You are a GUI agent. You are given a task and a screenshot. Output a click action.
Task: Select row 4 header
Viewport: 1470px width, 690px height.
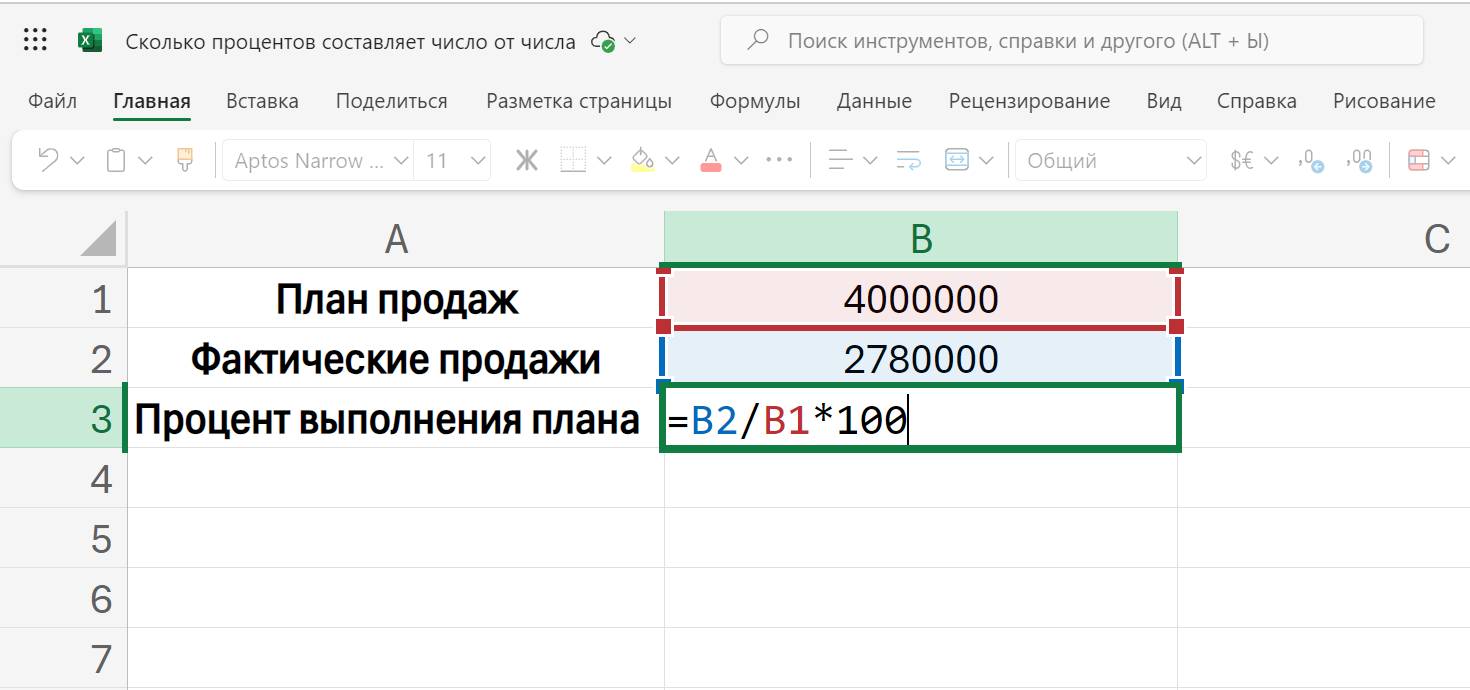pos(64,478)
